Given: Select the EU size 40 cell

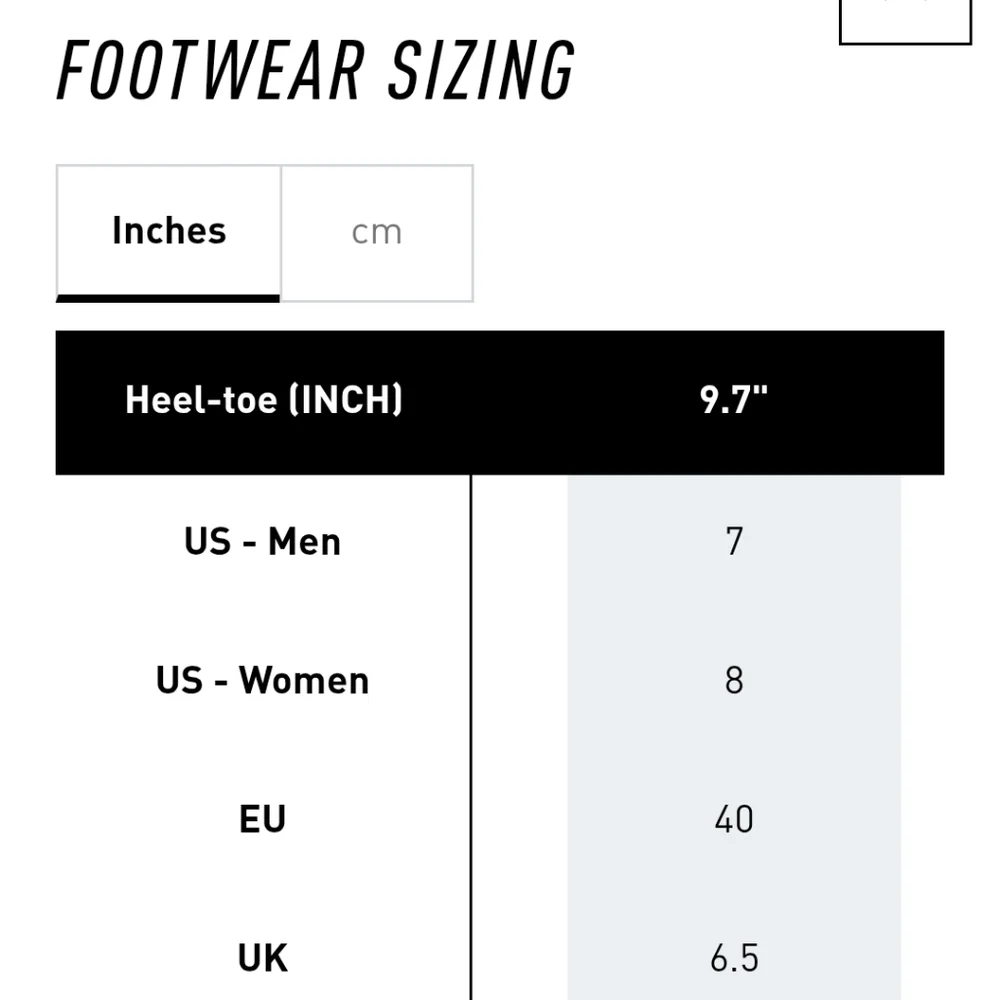Looking at the screenshot, I should [x=734, y=820].
